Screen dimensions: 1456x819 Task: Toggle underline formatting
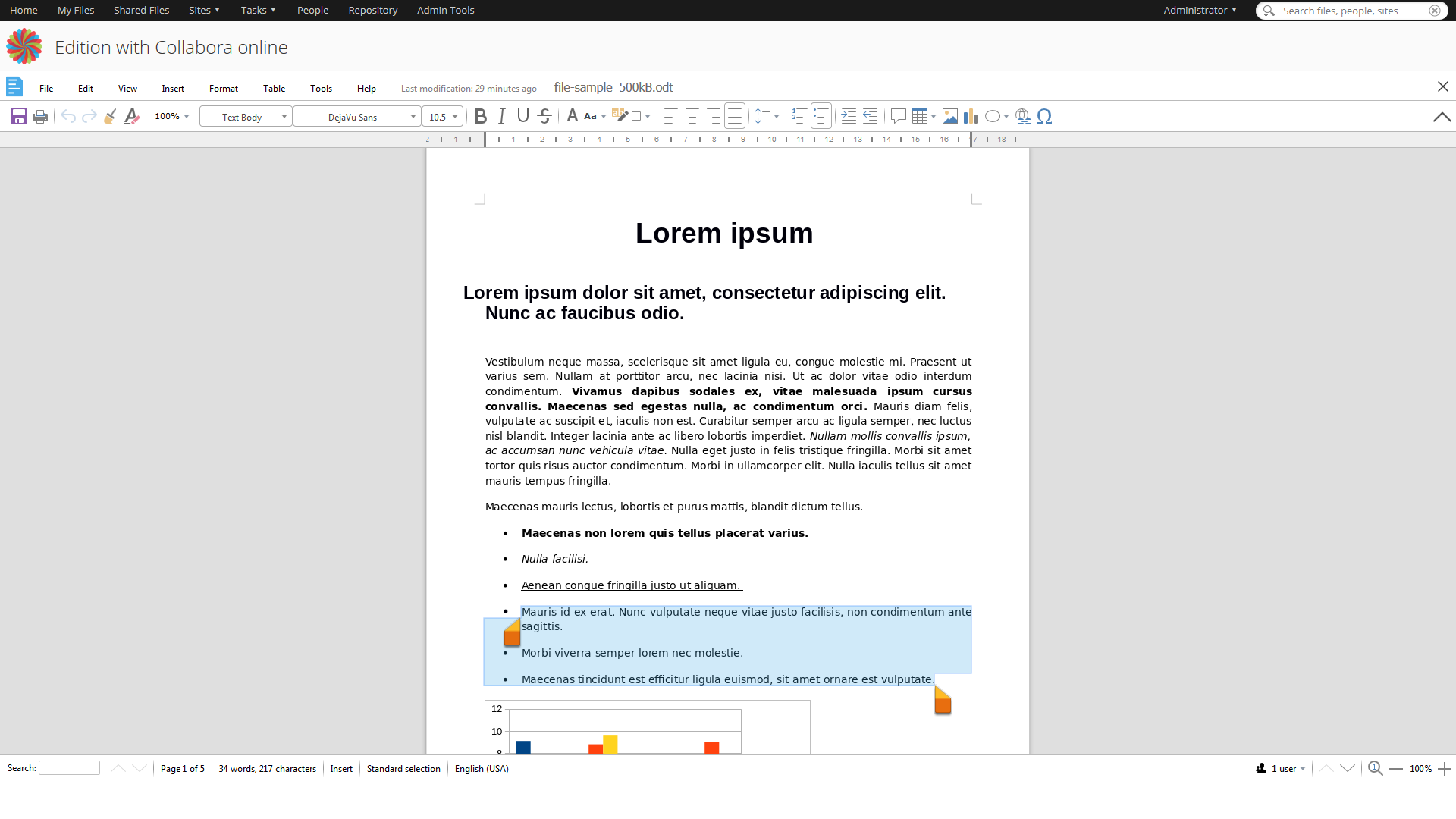(523, 116)
